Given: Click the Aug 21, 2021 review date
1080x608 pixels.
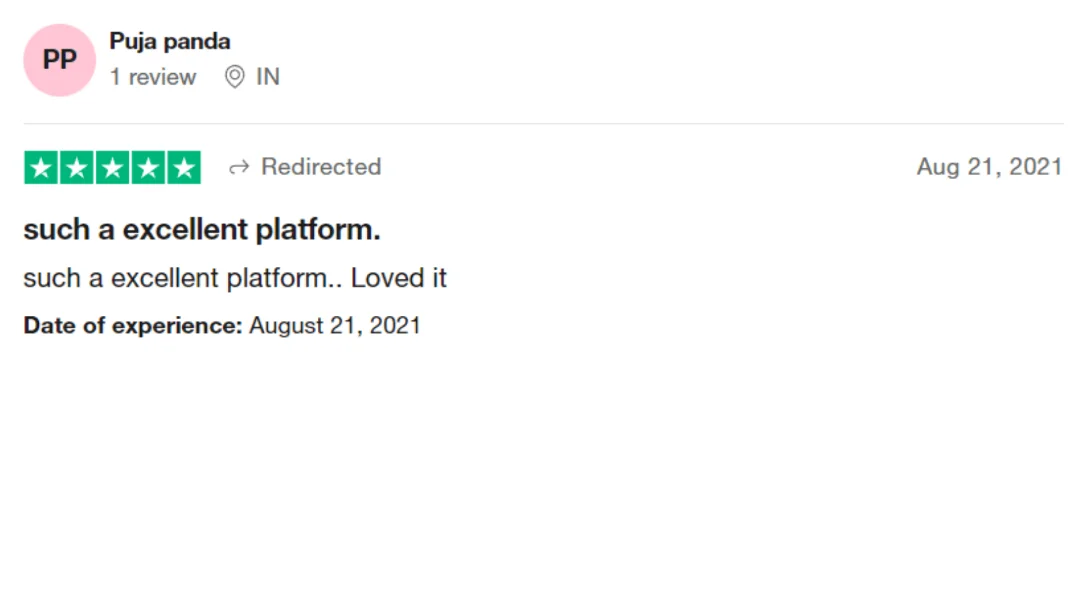Looking at the screenshot, I should point(989,167).
